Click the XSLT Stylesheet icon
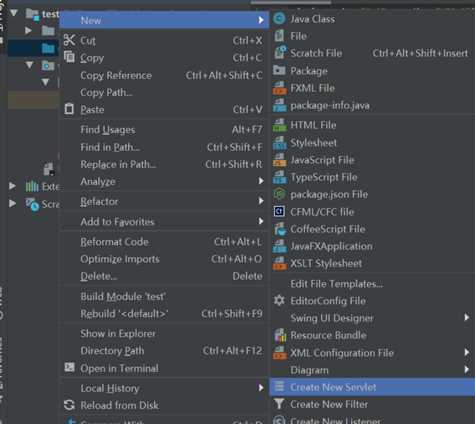Image resolution: width=475 pixels, height=424 pixels. coord(279,263)
